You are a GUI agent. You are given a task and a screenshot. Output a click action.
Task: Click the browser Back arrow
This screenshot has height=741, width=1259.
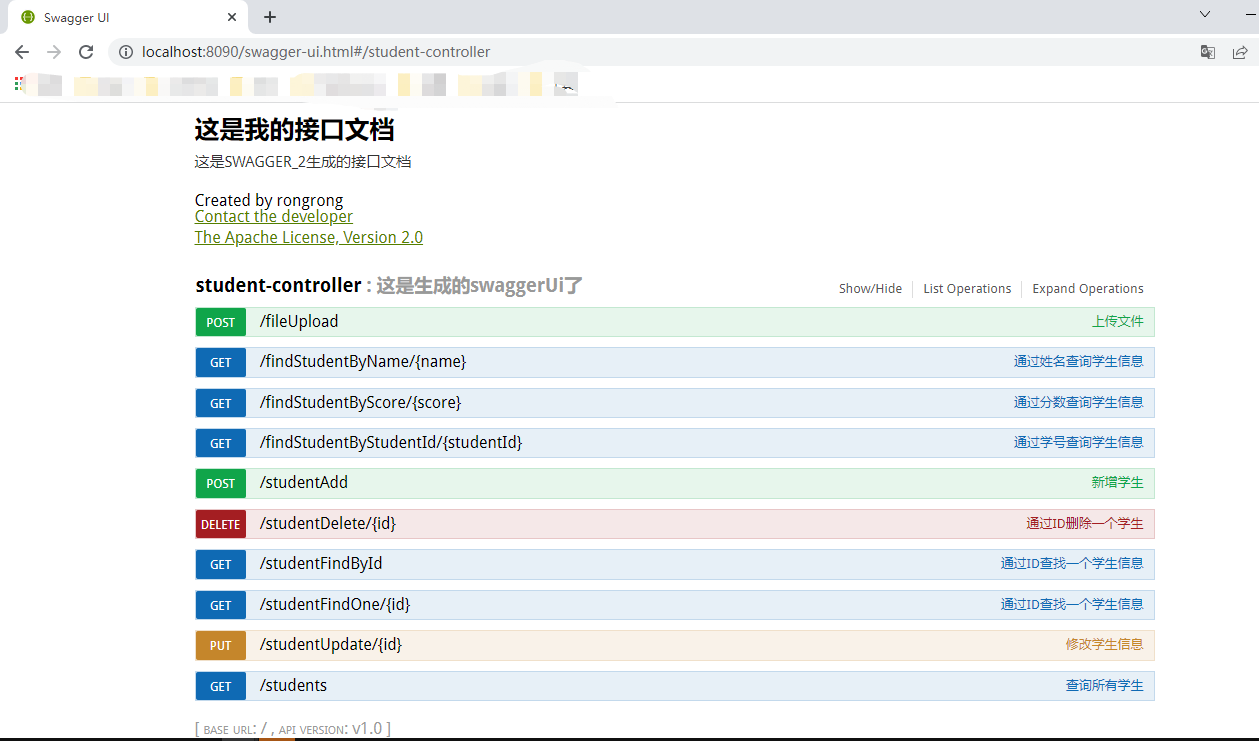click(x=22, y=52)
